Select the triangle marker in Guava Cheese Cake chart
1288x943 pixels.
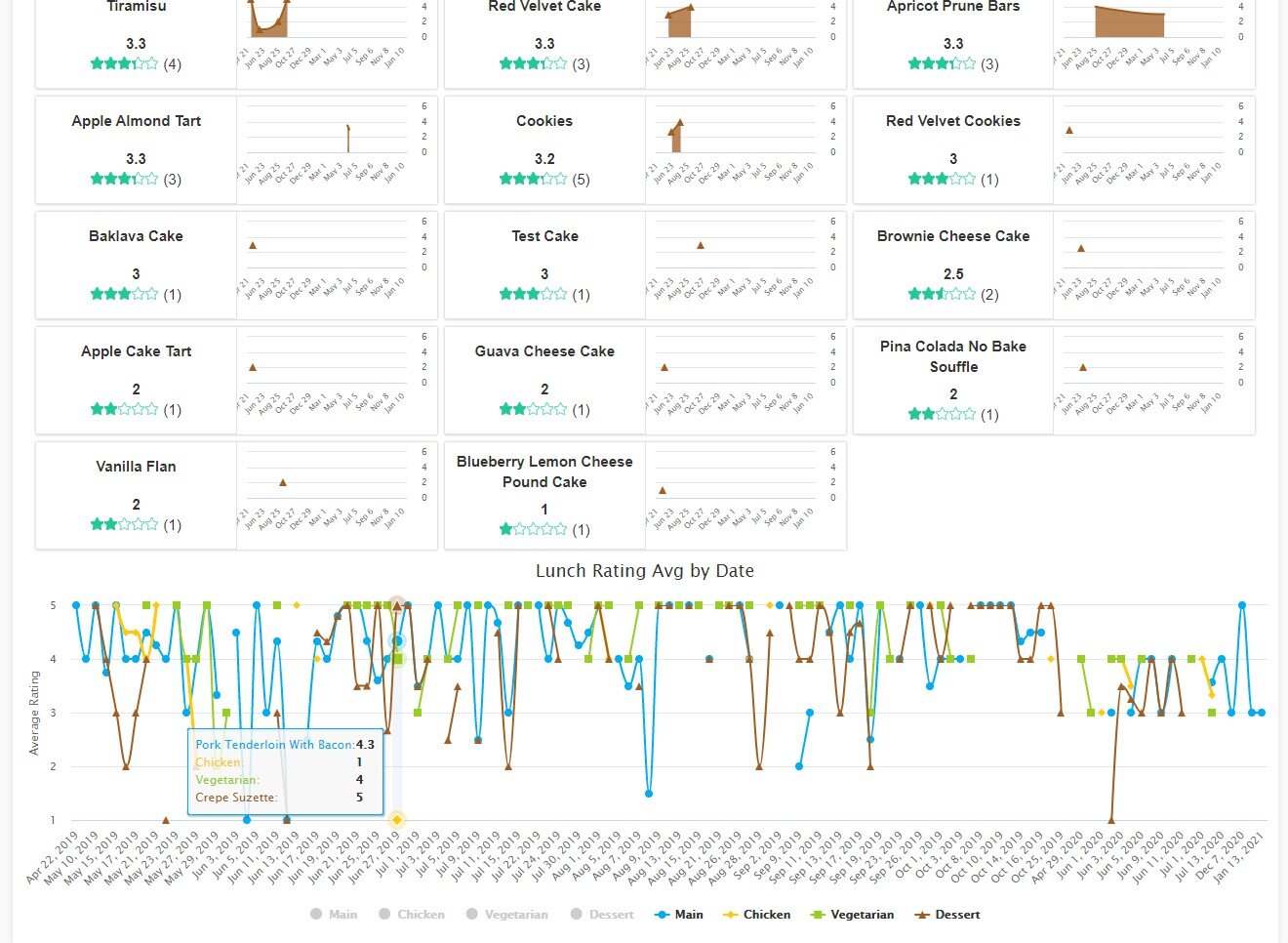tap(664, 367)
